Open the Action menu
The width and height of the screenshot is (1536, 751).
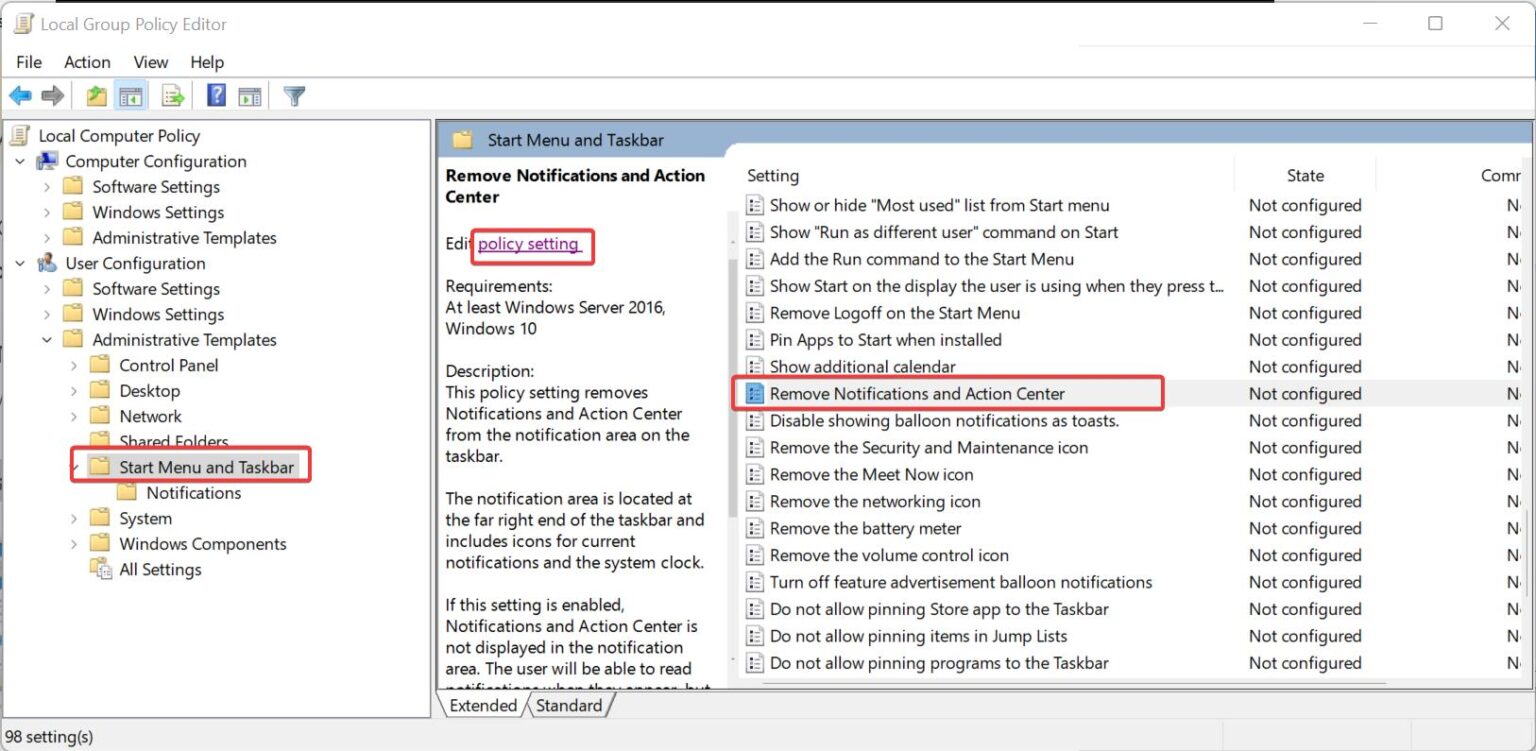pyautogui.click(x=87, y=62)
